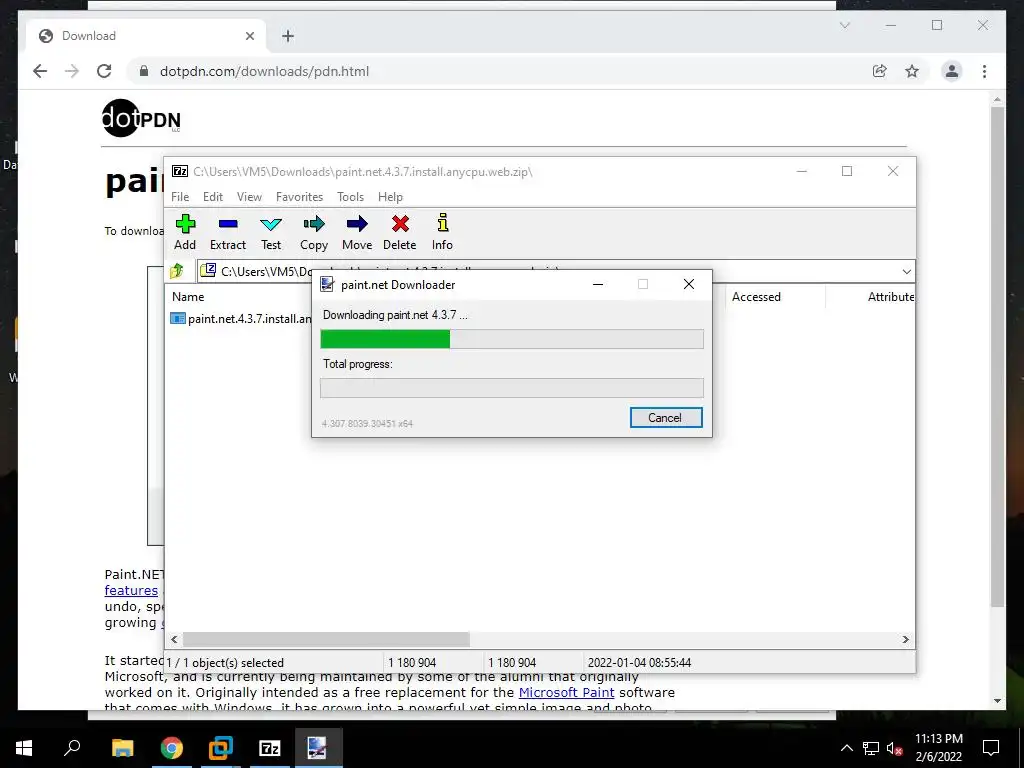
Task: Select the Download browser tab
Action: point(146,36)
